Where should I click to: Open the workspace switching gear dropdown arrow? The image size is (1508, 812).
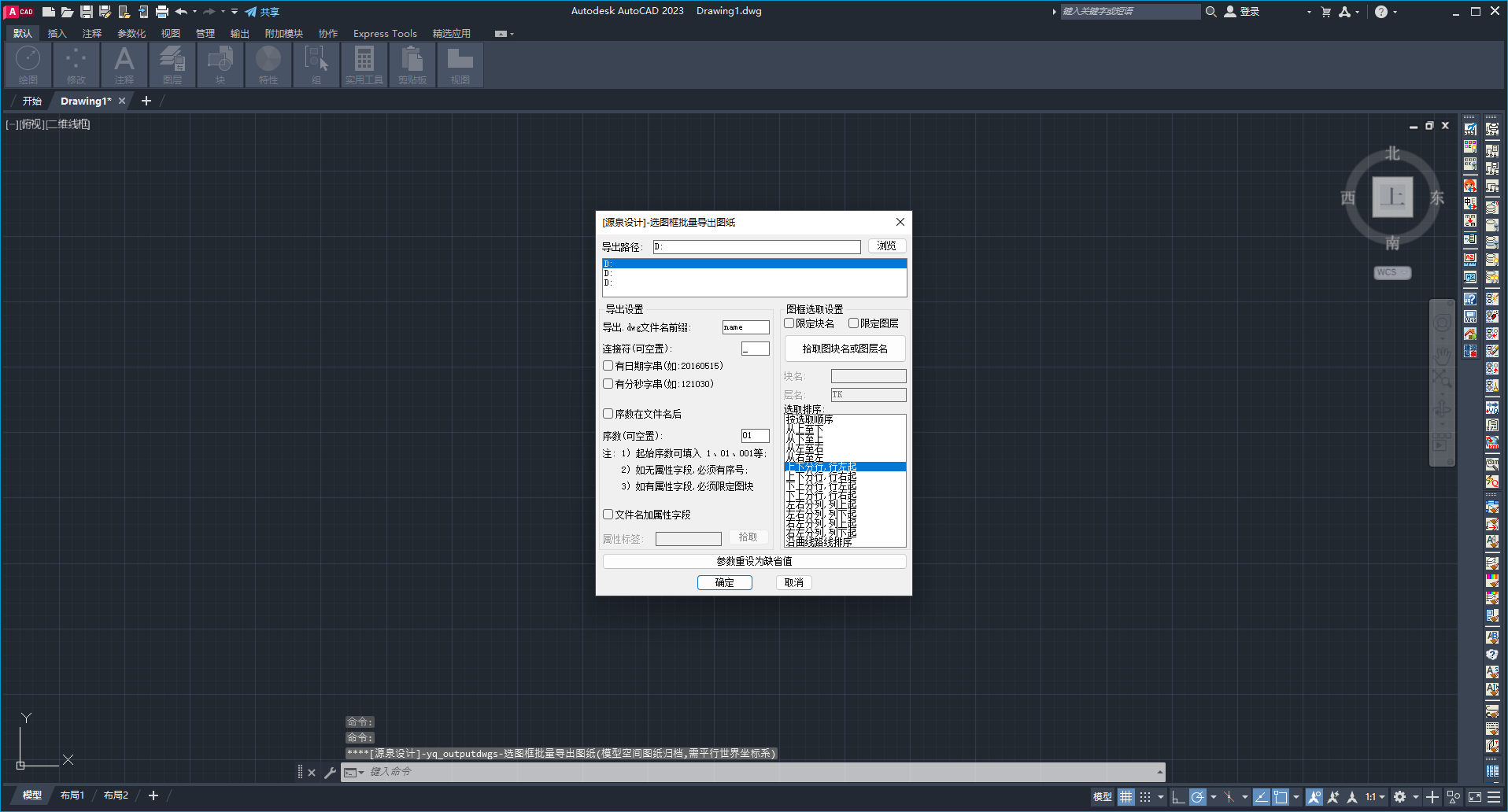tap(1415, 797)
